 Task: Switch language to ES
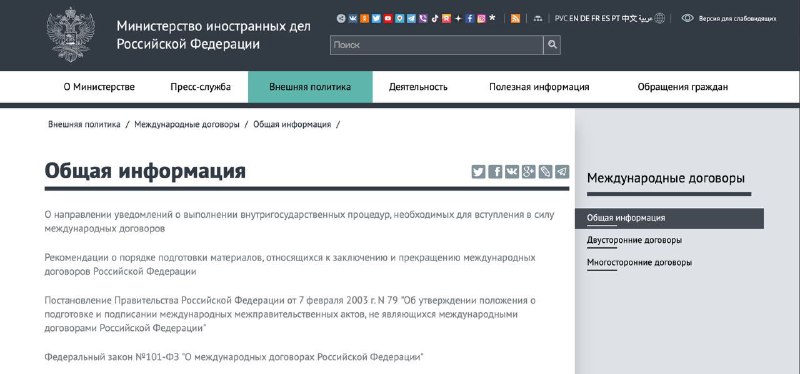(606, 19)
